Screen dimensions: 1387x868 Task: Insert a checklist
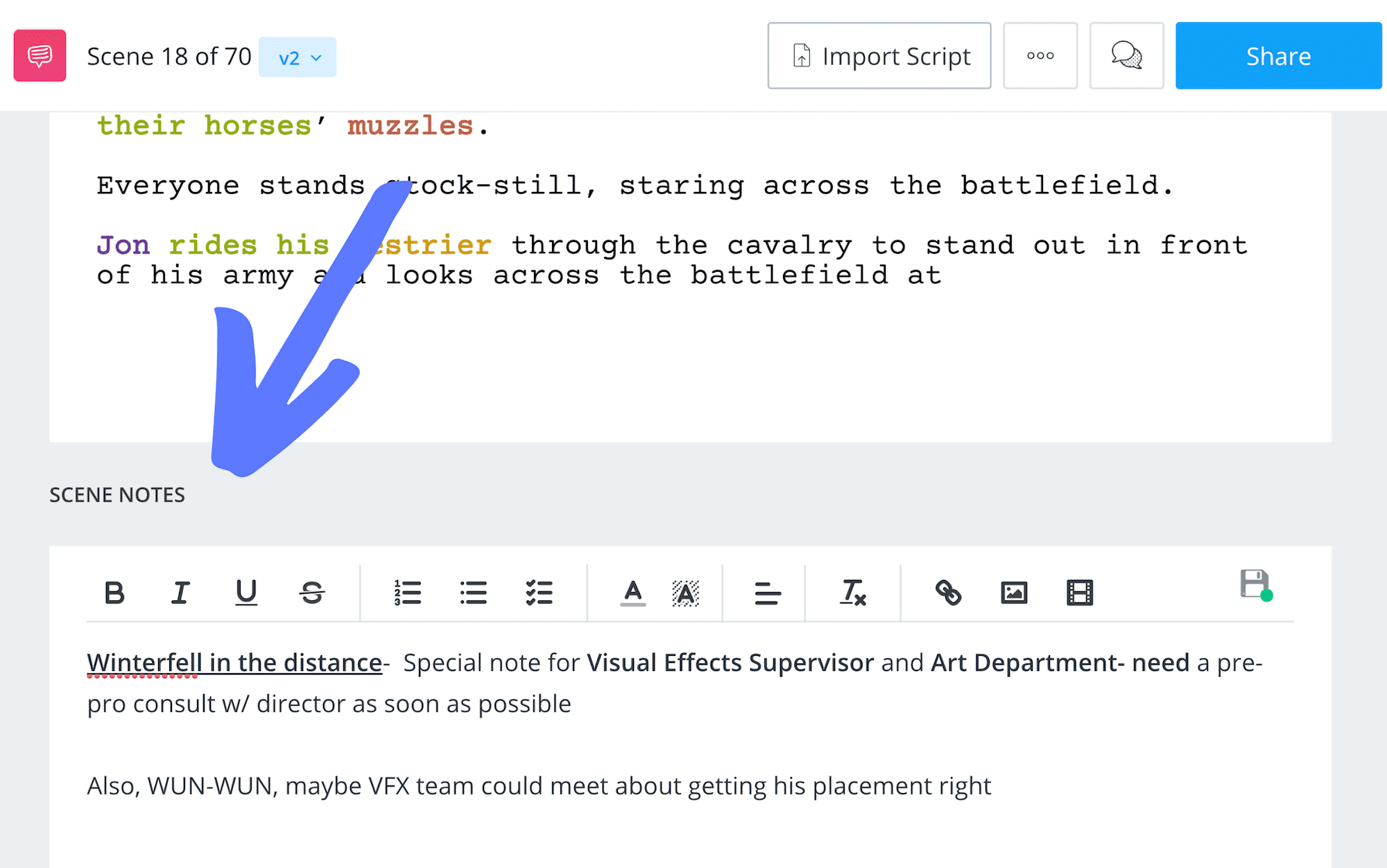point(539,593)
